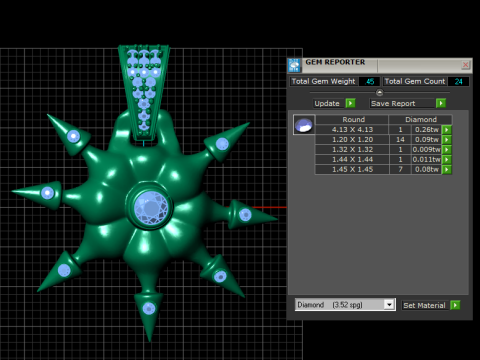Close the Gem Reporter panel
This screenshot has width=480, height=360.
tap(466, 65)
